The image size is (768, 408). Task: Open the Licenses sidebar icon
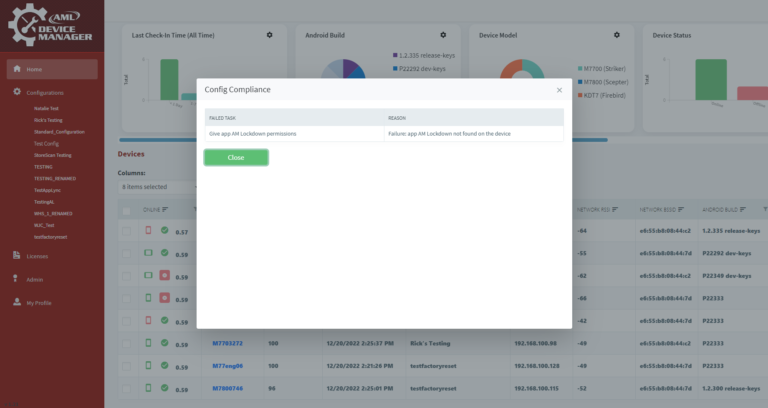click(17, 255)
